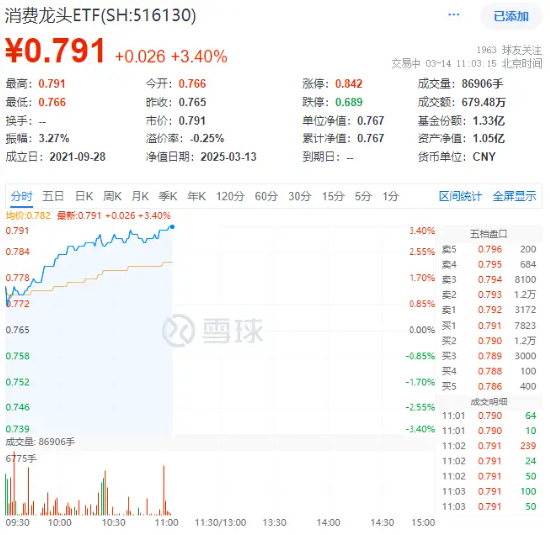Click the 11:03 trade with volume 100
Screen dimensions: 550x535
(489, 491)
